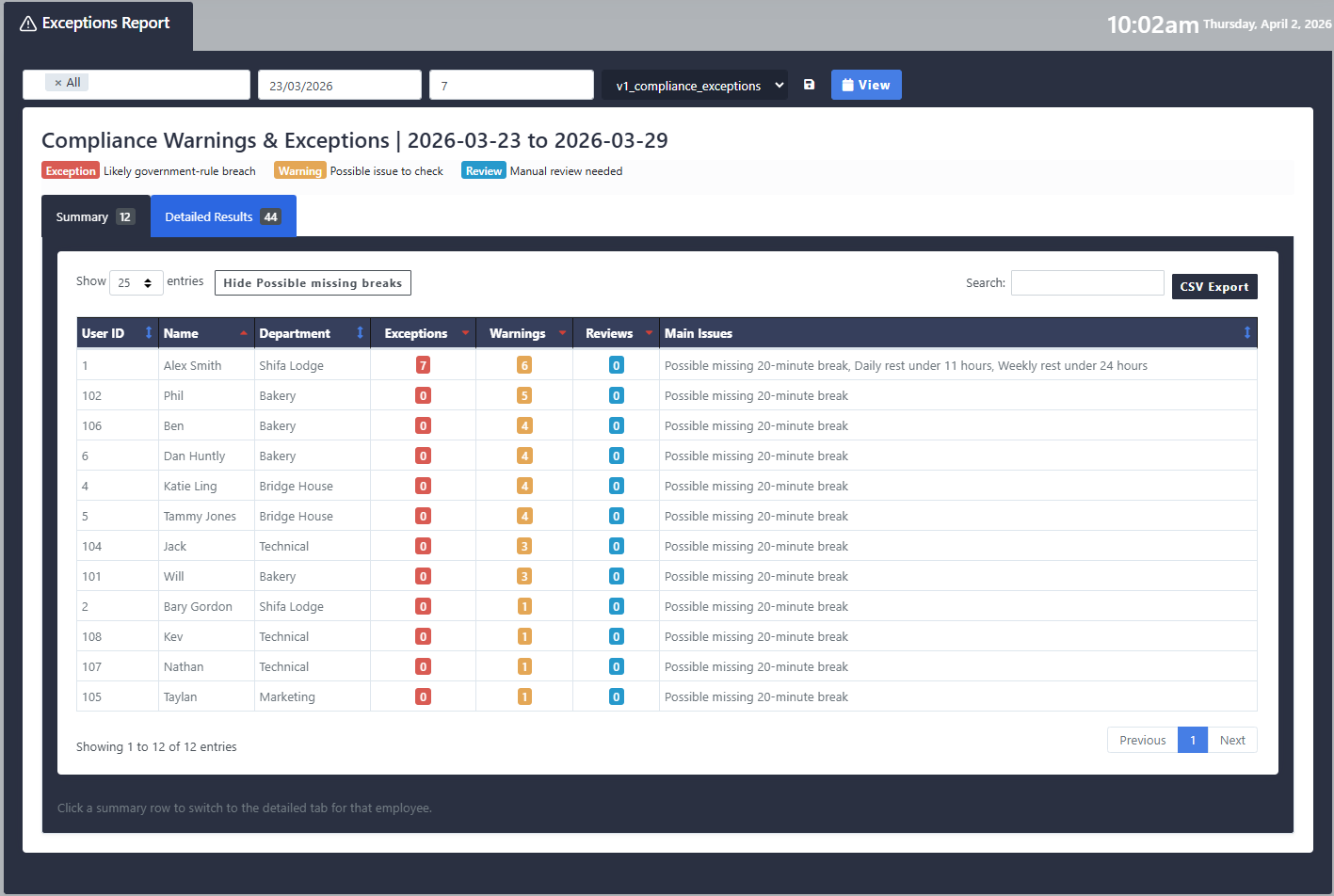Export the table with CSV Export
Screen dimensions: 1334x896
pyautogui.click(x=1213, y=287)
